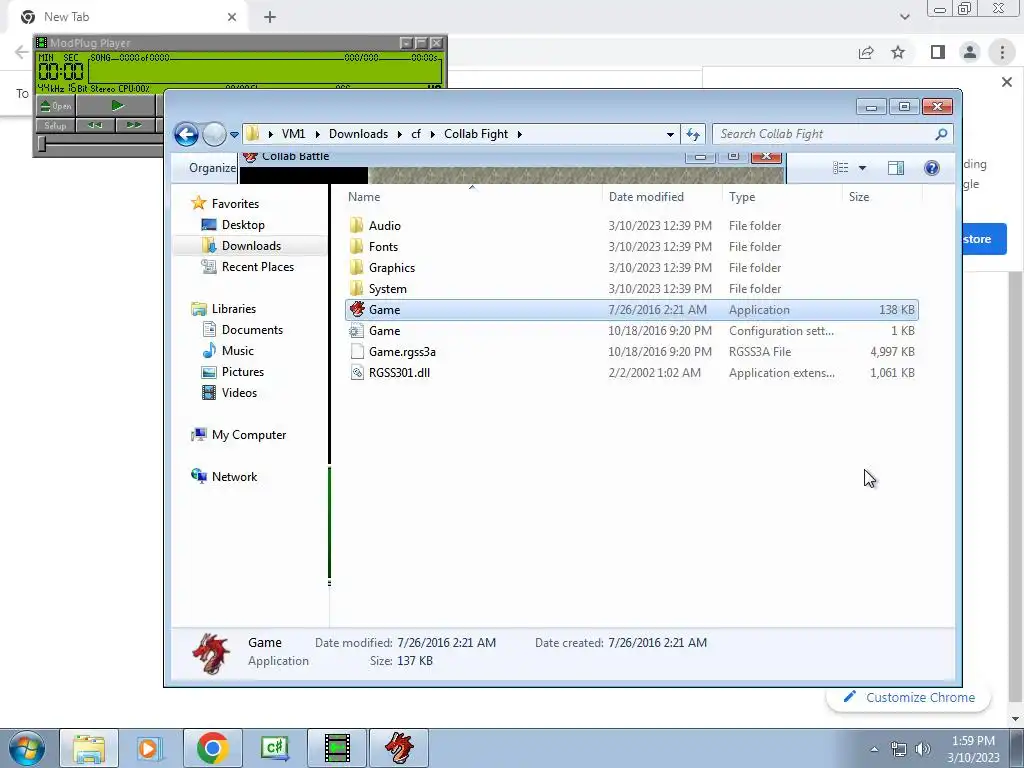
Task: Close the New Tab tab
Action: [232, 17]
